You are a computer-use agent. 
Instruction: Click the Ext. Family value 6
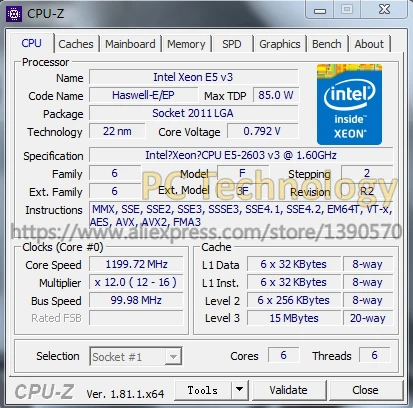115,191
